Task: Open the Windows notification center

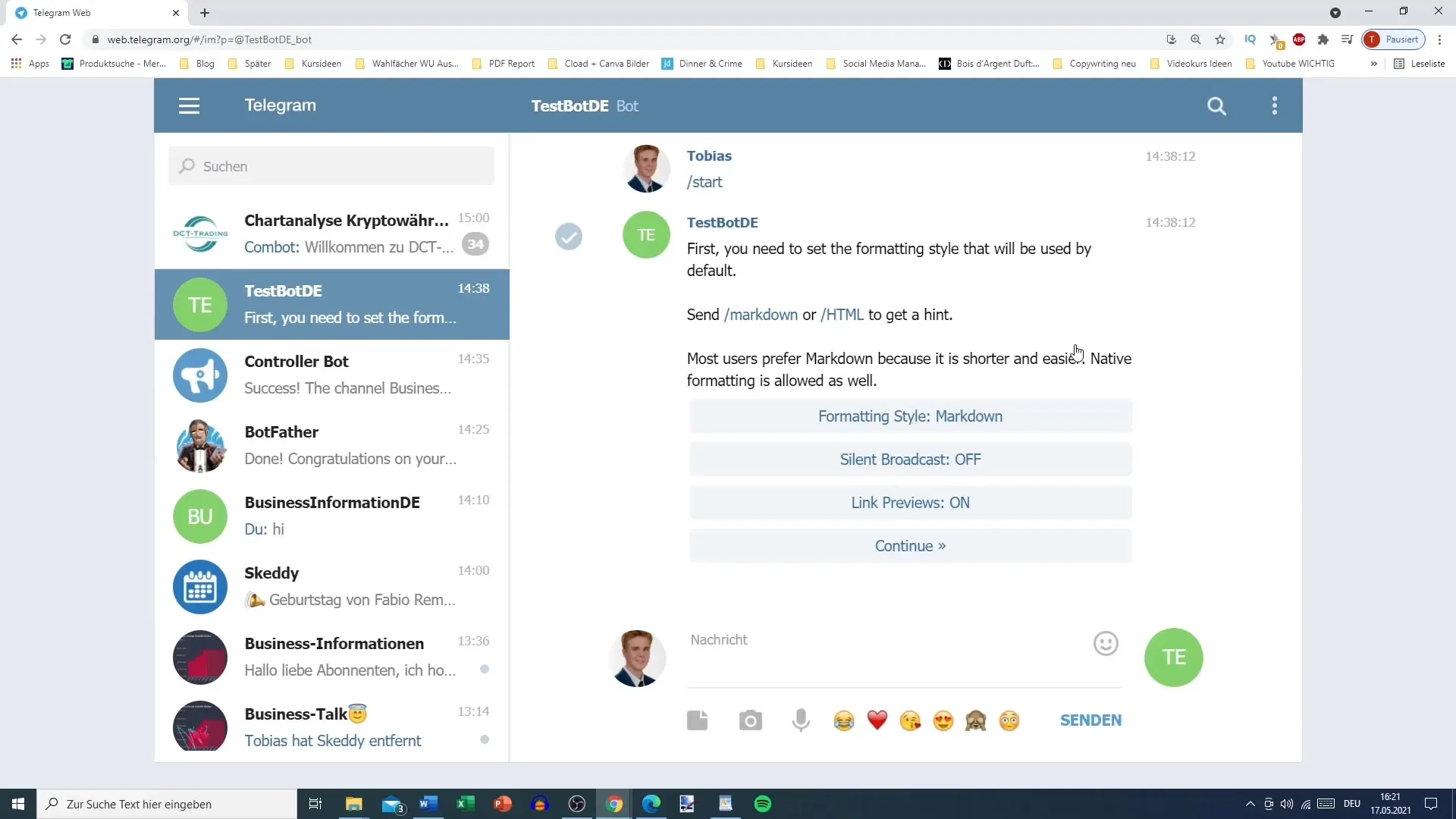Action: (x=1431, y=804)
